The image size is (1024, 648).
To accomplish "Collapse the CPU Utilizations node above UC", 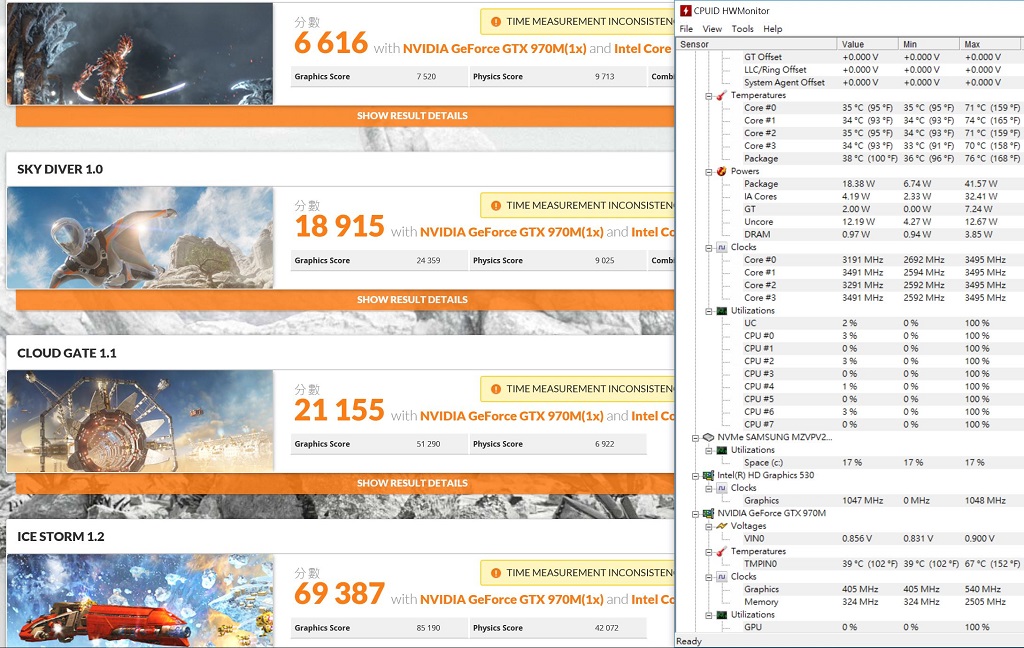I will (709, 311).
